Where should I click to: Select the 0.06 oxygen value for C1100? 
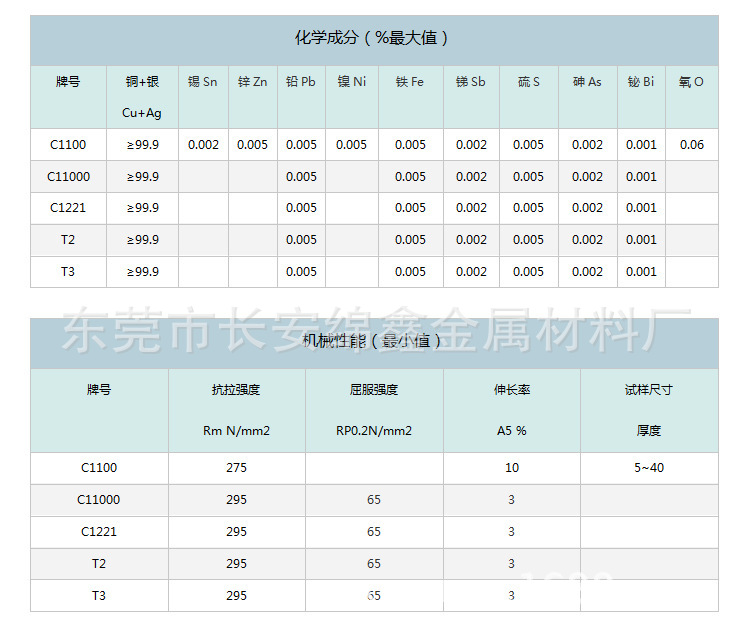point(691,145)
